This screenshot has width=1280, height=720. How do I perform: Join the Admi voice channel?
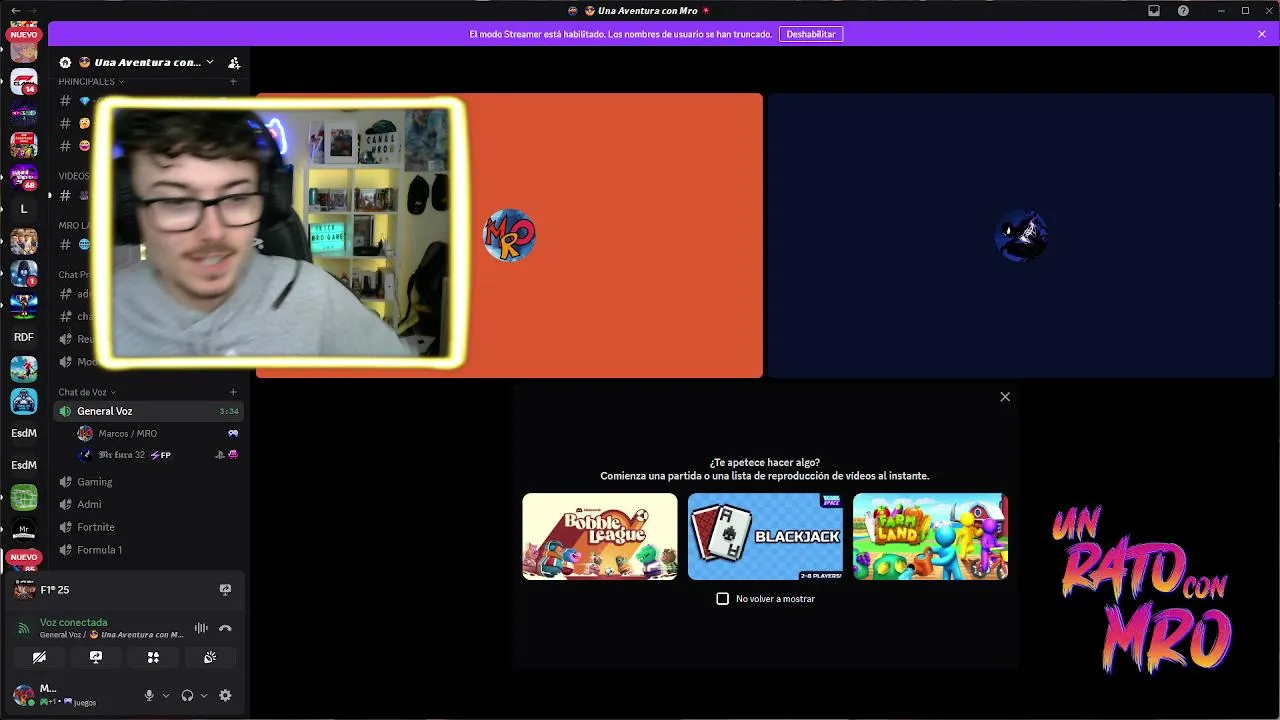(x=148, y=504)
